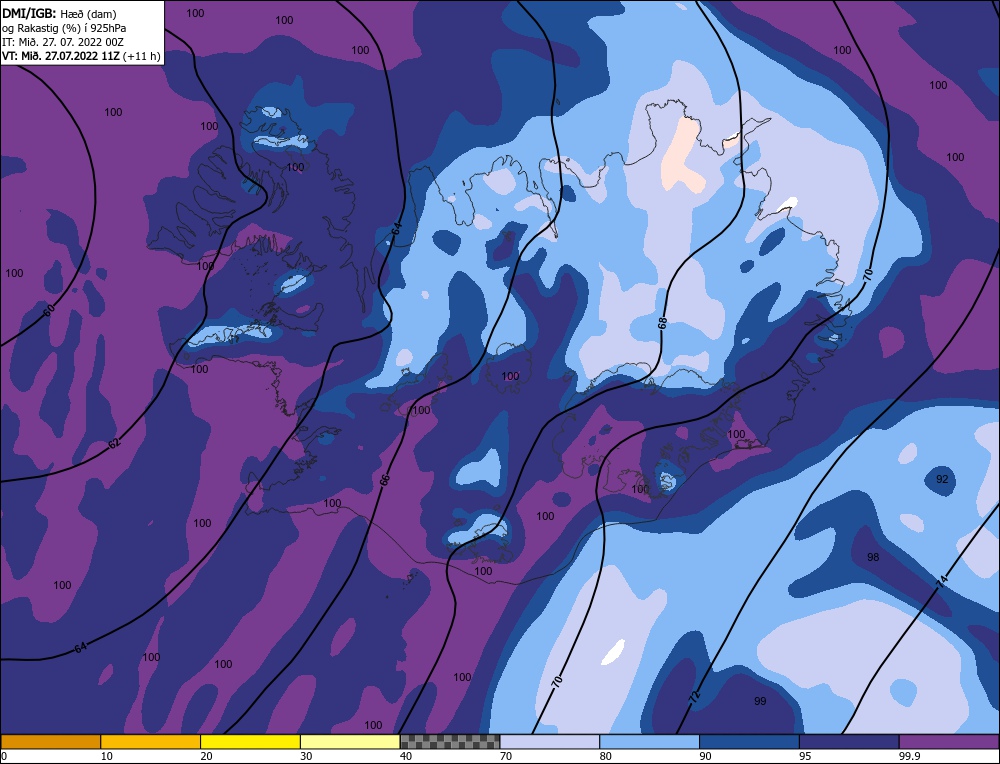Click the '40' legend scale label
Screen dimensions: 1000x764
(x=406, y=756)
